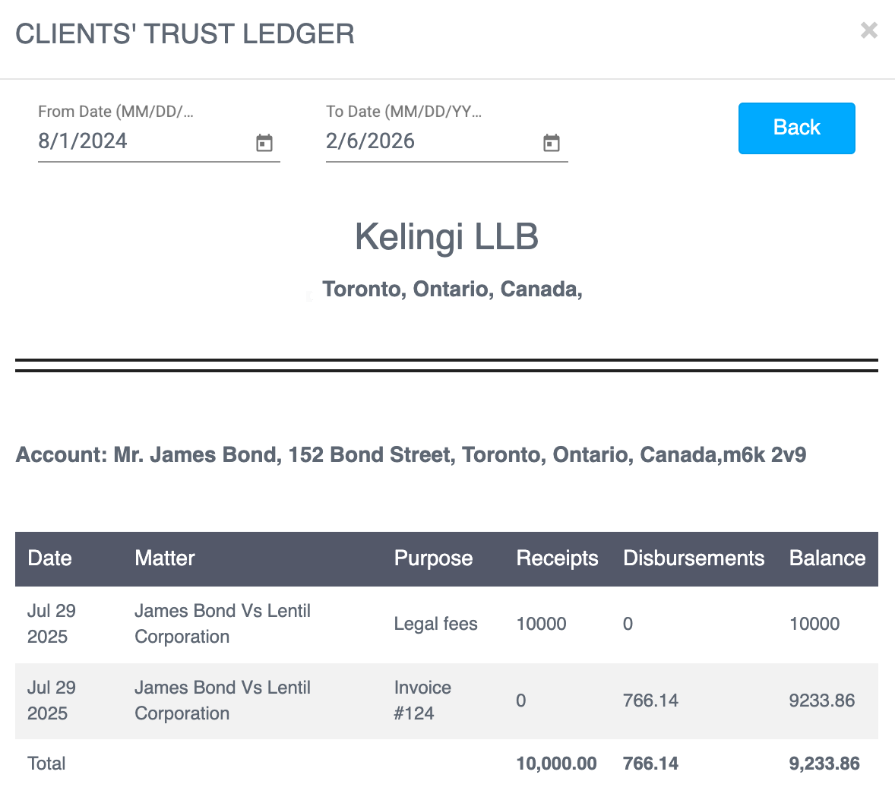Click the Purpose column header
This screenshot has width=895, height=812.
[433, 558]
